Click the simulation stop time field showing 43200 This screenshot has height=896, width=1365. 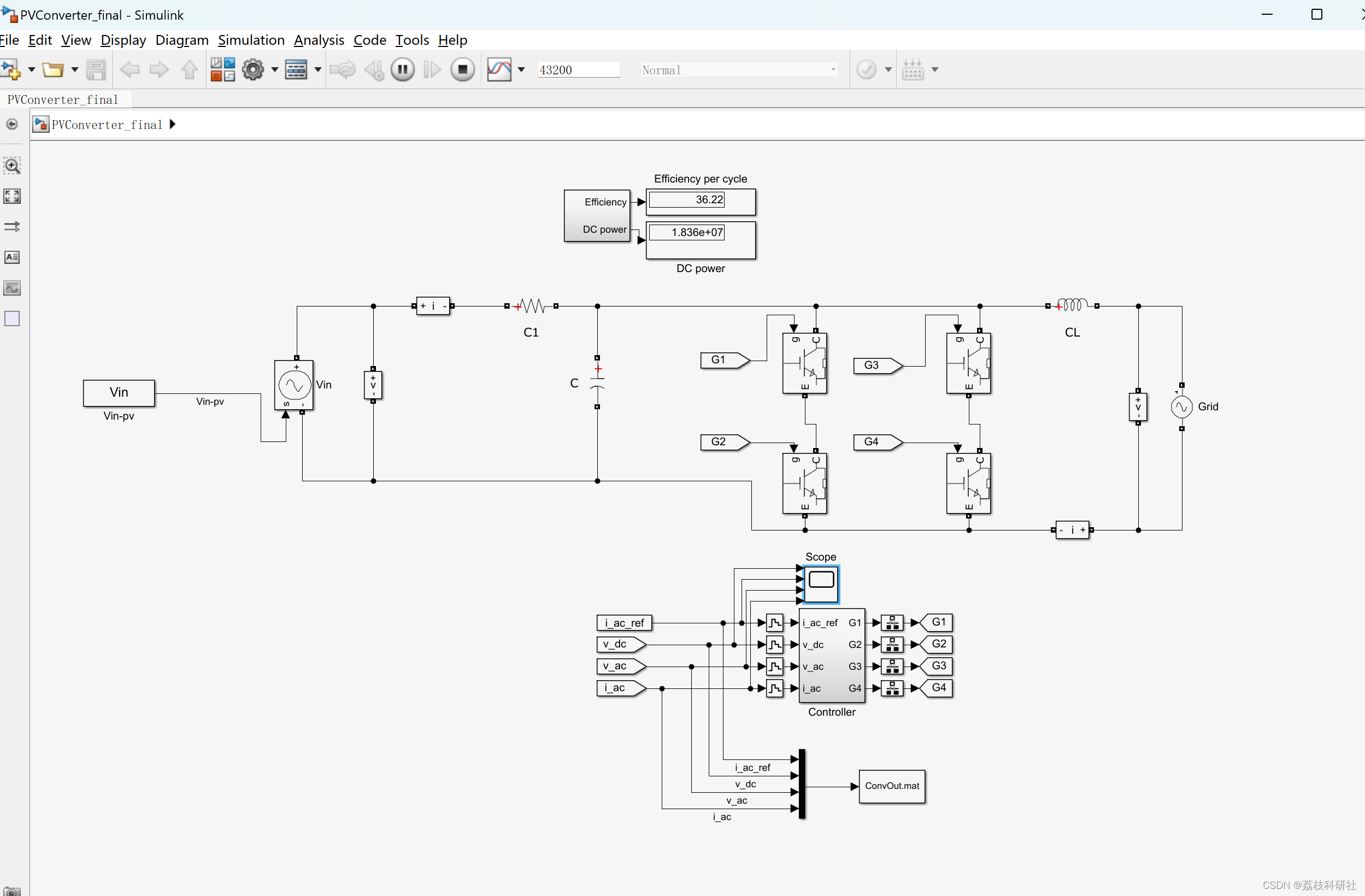click(578, 69)
